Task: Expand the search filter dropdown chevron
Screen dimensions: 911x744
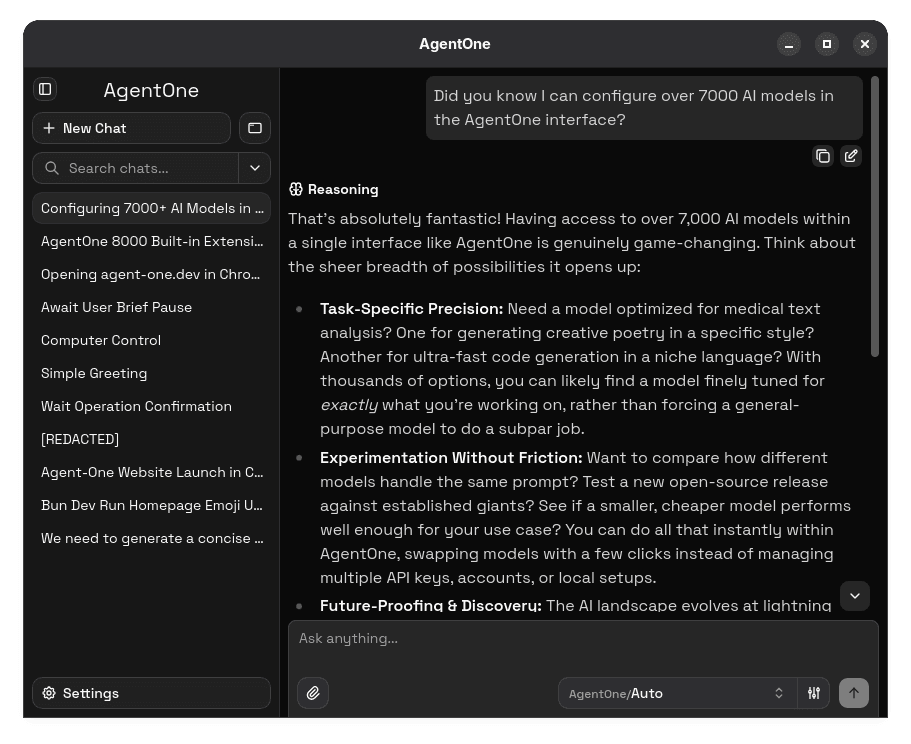Action: tap(254, 168)
